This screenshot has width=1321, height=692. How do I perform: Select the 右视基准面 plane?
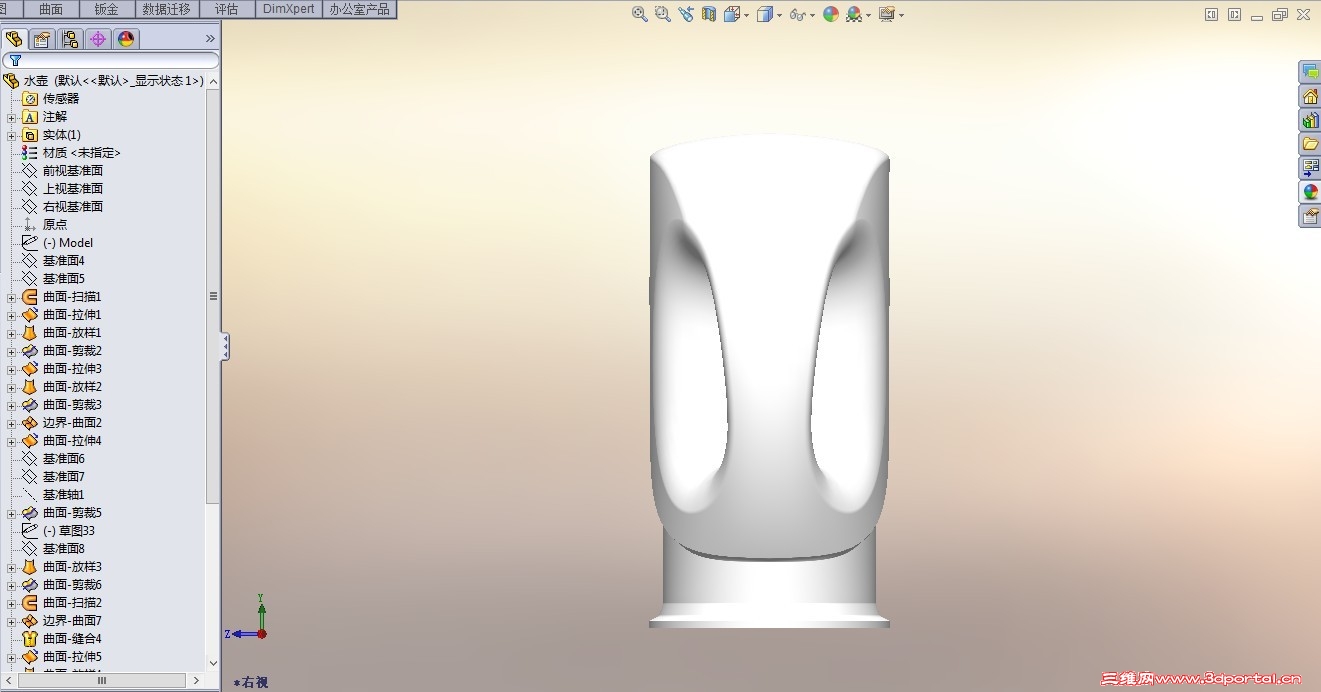62,207
